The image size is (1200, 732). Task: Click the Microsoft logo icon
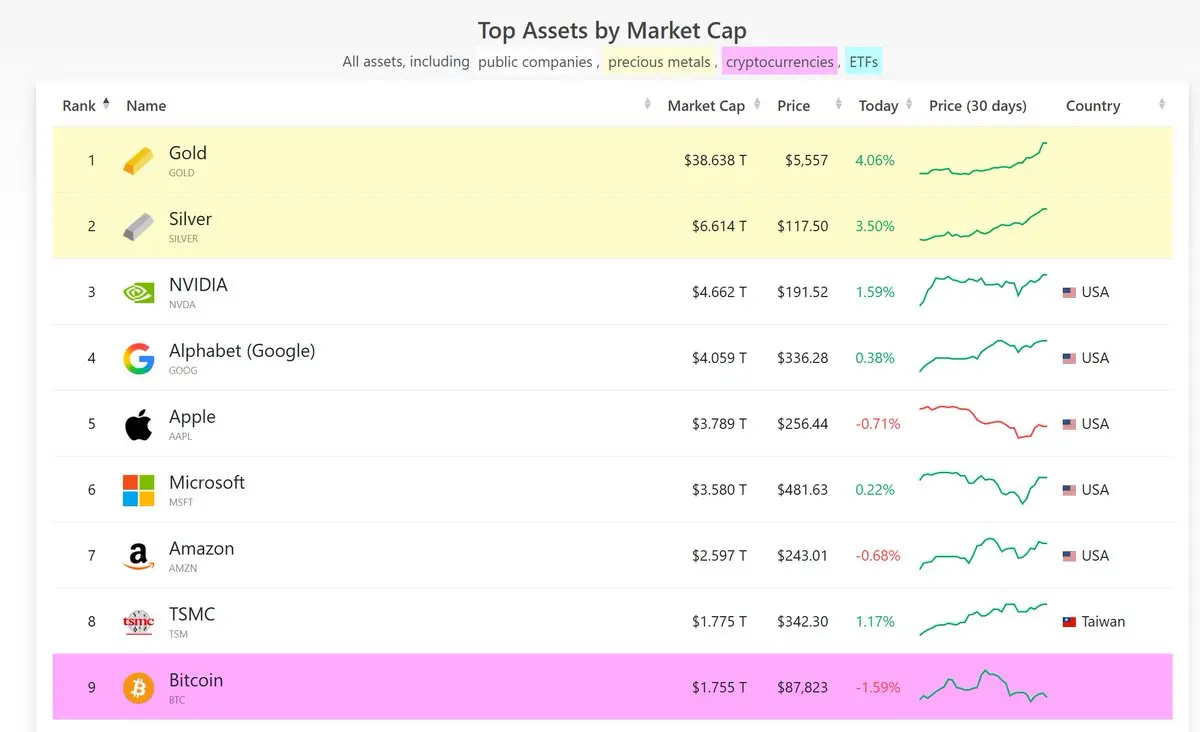point(138,490)
